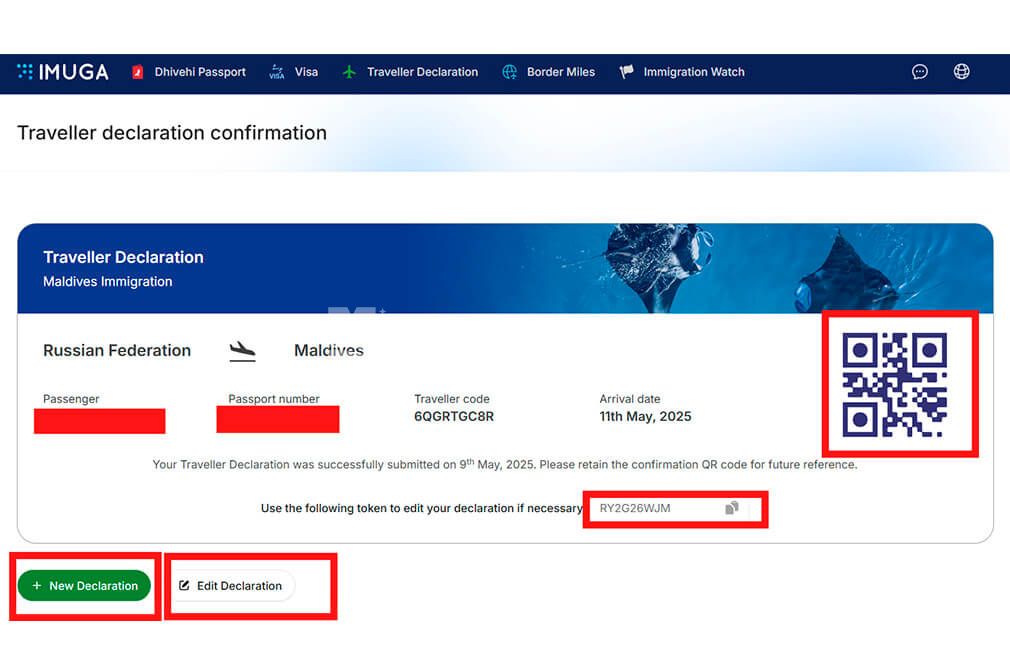Click the Maldives destination text

tap(329, 350)
